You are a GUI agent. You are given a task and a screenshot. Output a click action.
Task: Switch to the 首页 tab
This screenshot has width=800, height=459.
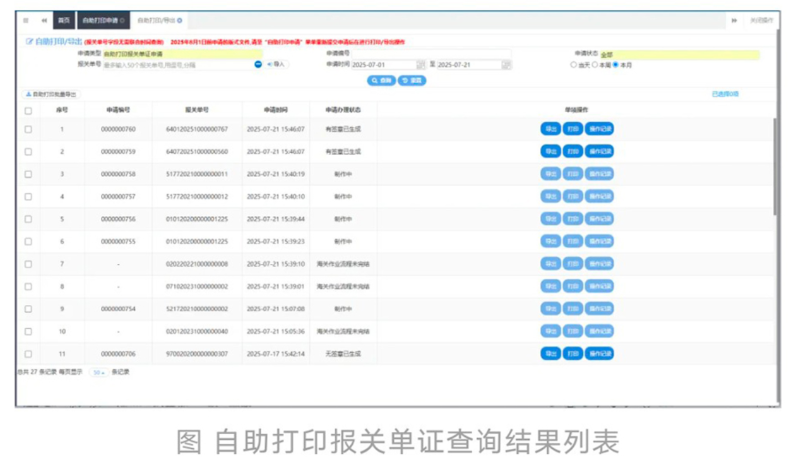[x=63, y=20]
